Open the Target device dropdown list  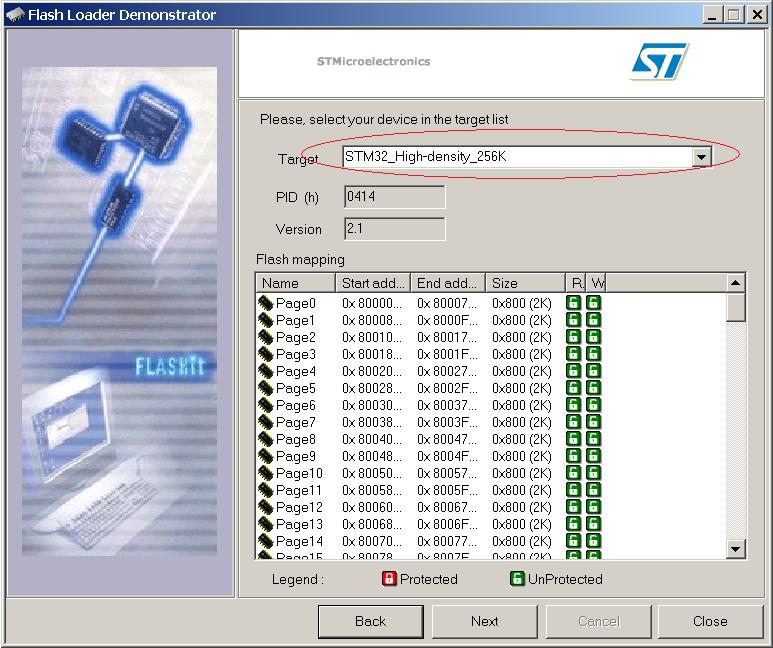(x=701, y=157)
